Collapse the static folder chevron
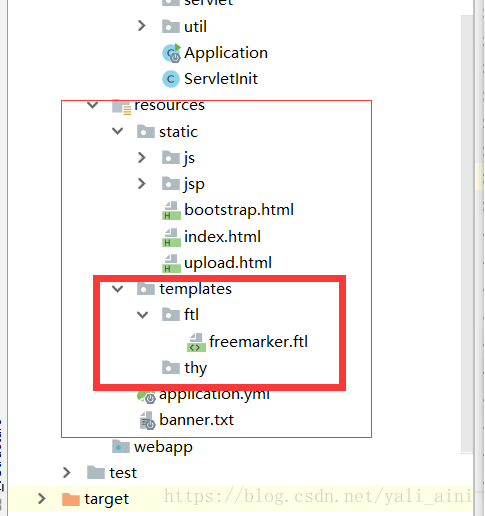 pos(117,131)
